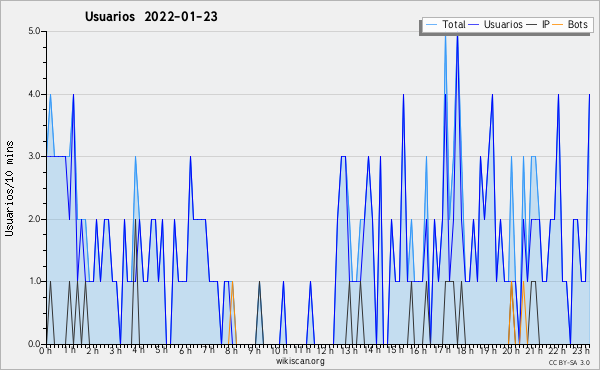Screen dimensions: 600x370
Task: Click the 'CC BY-SA 3.0' license text
Action: [x=569, y=363]
